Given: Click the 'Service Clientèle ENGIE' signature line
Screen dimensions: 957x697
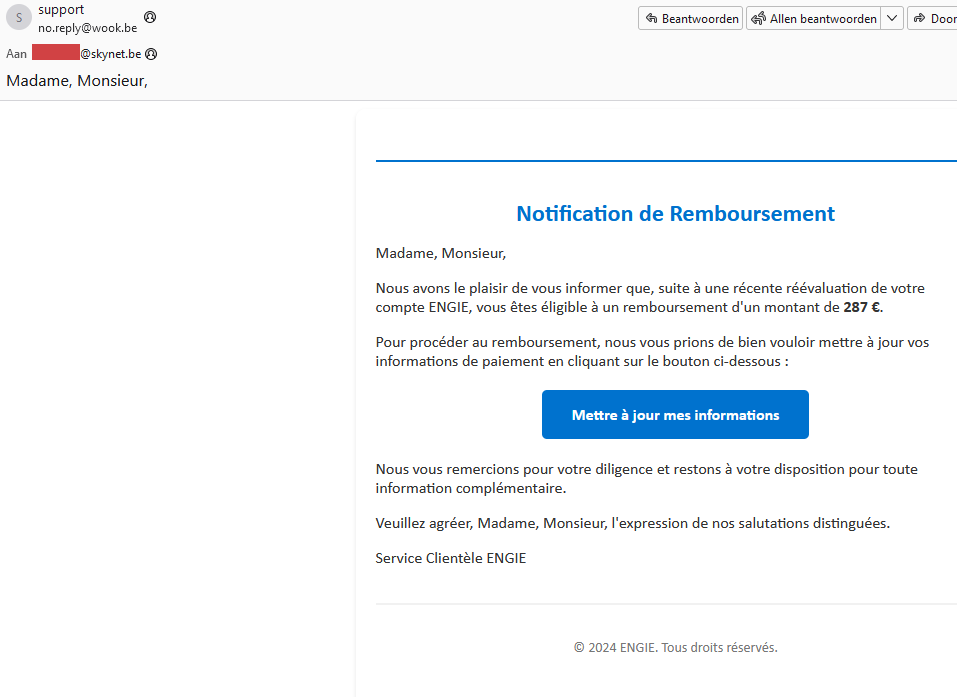Looking at the screenshot, I should tap(450, 558).
